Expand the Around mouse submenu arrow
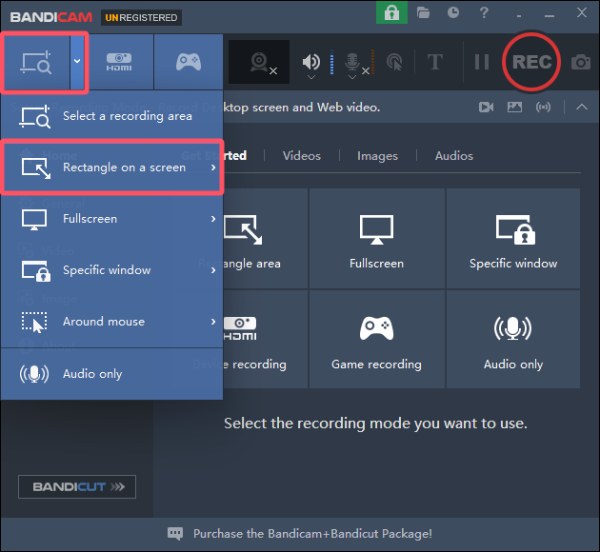The height and width of the screenshot is (552, 600). [213, 322]
